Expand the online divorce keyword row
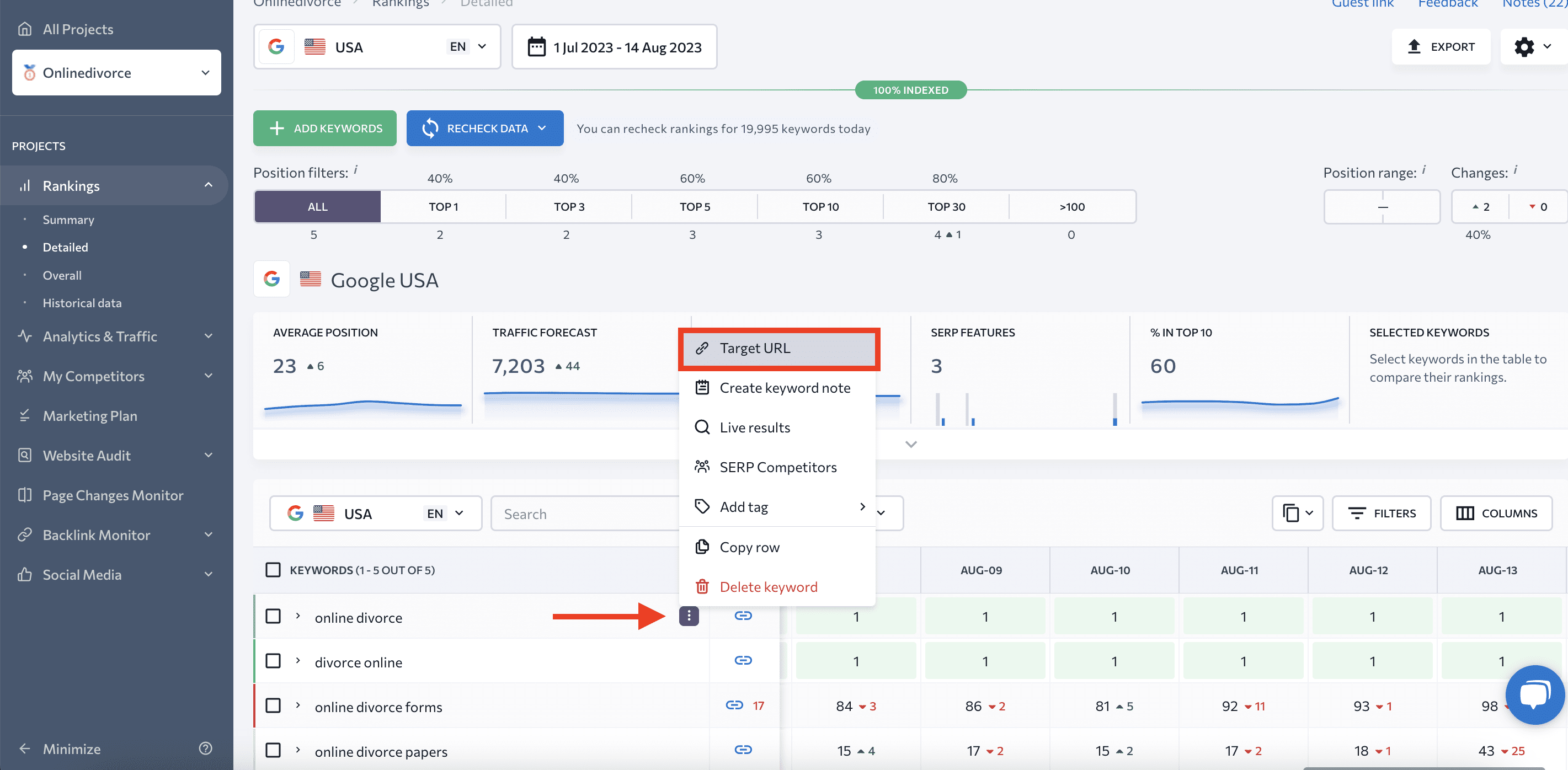The image size is (1568, 770). click(297, 616)
